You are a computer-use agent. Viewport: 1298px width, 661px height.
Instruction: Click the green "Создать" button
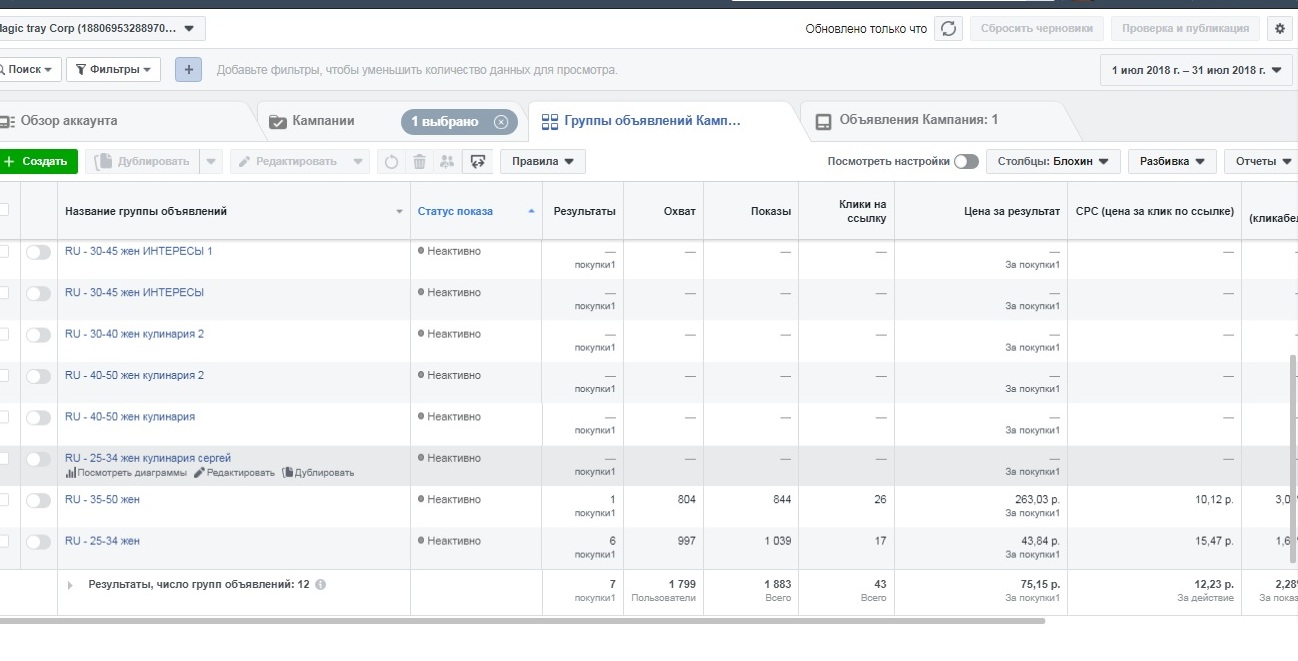click(37, 161)
